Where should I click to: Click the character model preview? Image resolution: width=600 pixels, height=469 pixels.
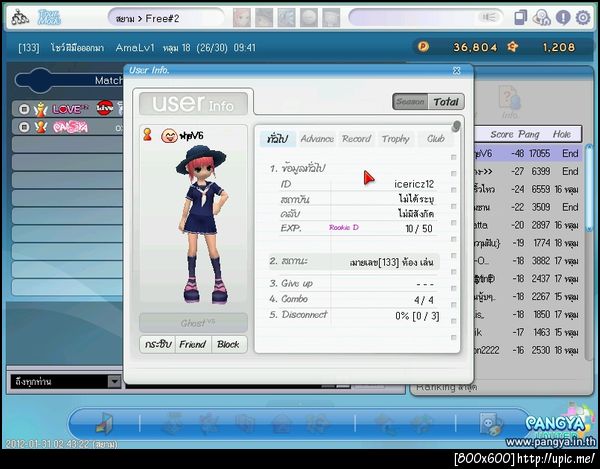click(202, 225)
